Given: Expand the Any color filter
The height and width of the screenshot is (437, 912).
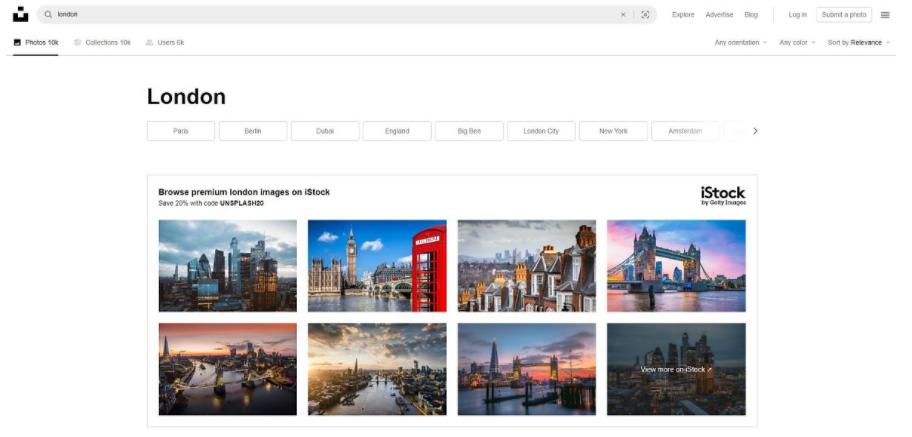Looking at the screenshot, I should [797, 43].
